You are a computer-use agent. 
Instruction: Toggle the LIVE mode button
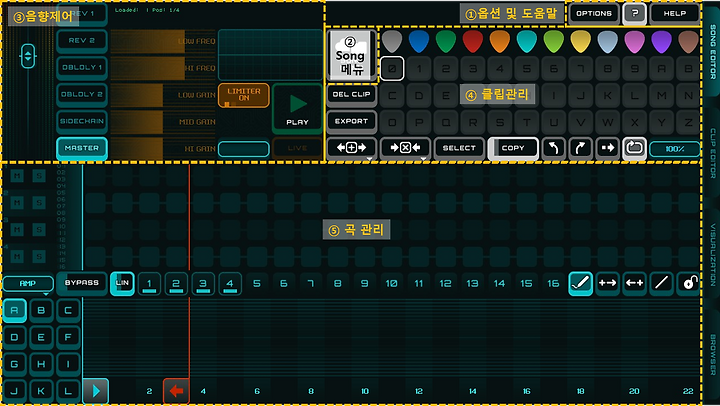[x=297, y=148]
